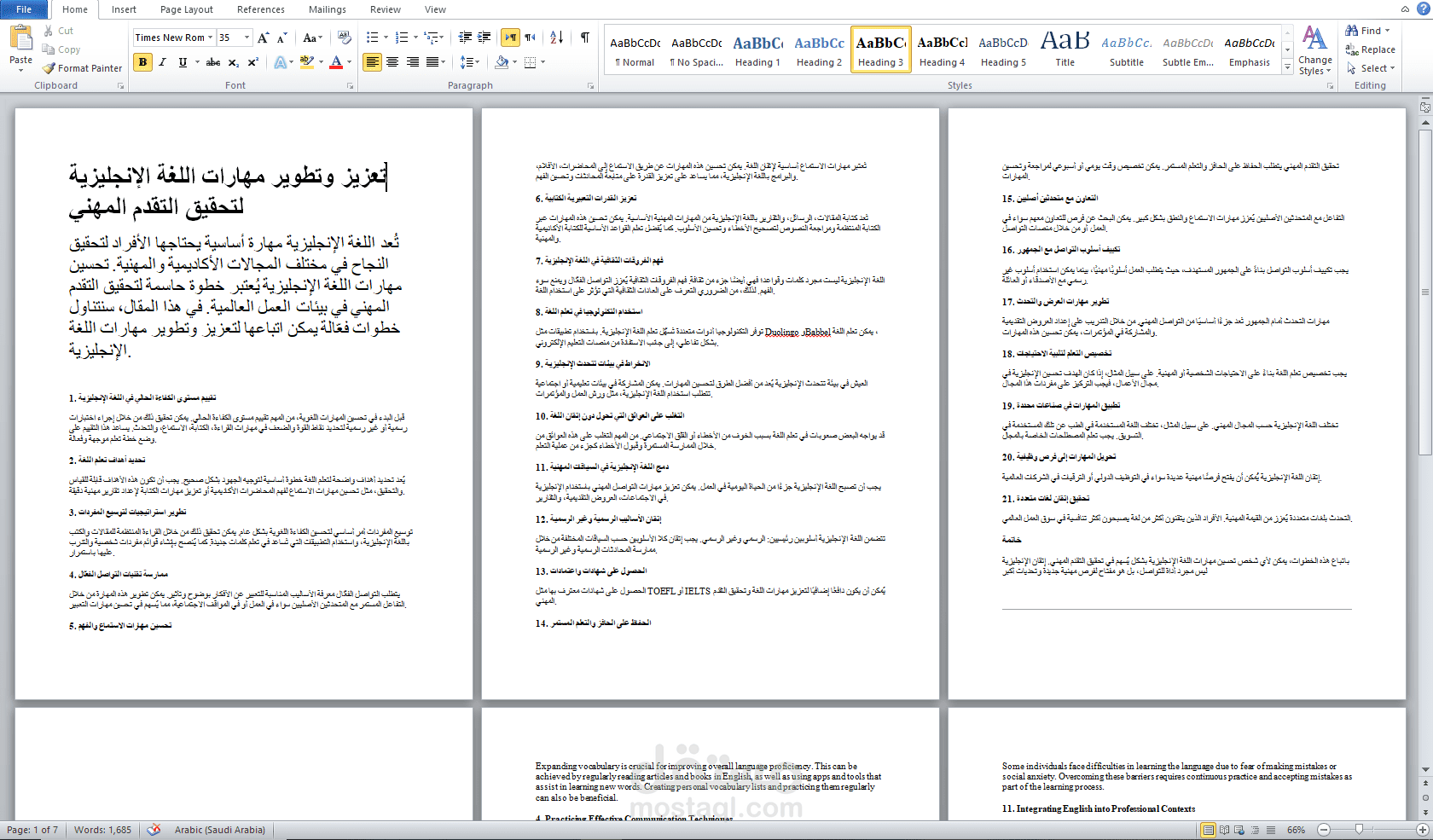Click the Text Effects glowing A icon
This screenshot has height=840, width=1433.
point(280,62)
